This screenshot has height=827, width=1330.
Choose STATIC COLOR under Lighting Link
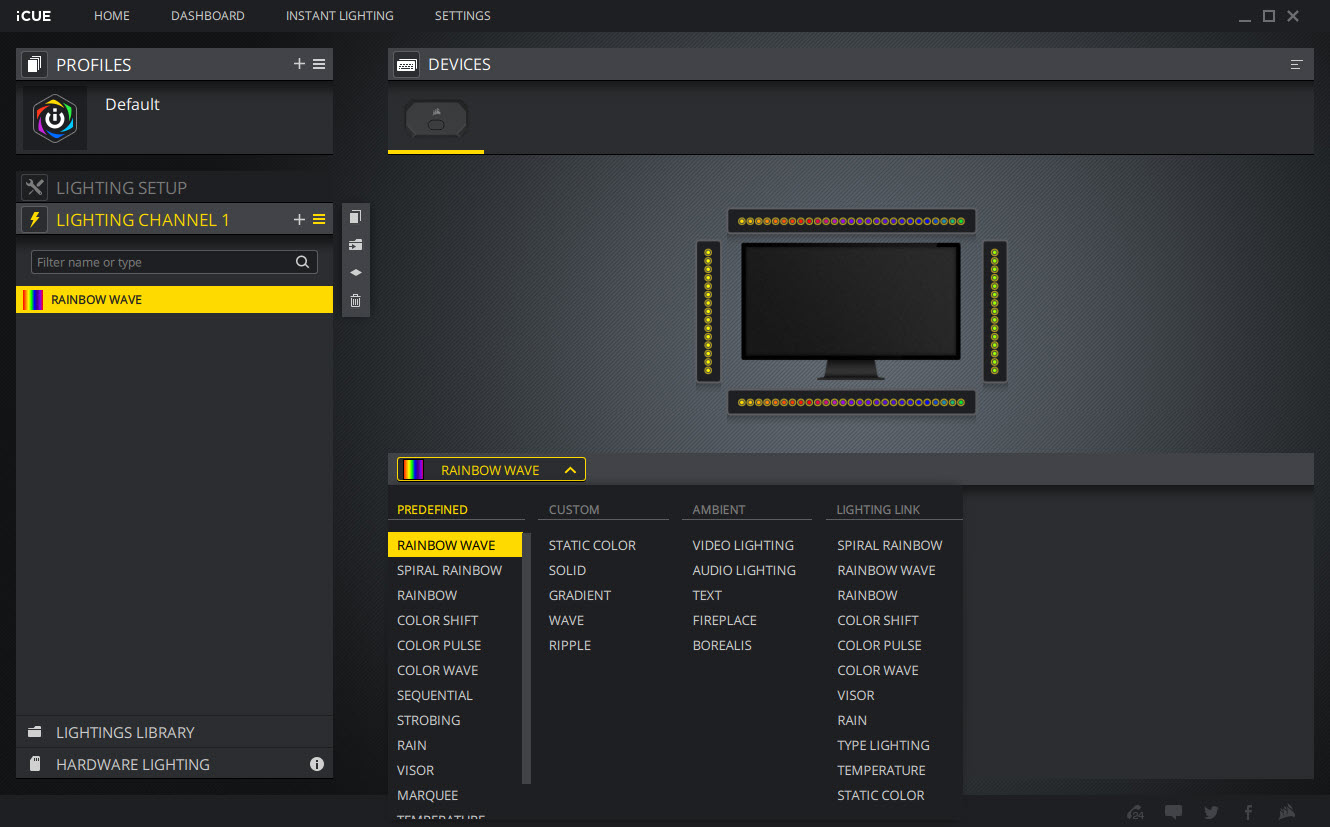click(881, 795)
